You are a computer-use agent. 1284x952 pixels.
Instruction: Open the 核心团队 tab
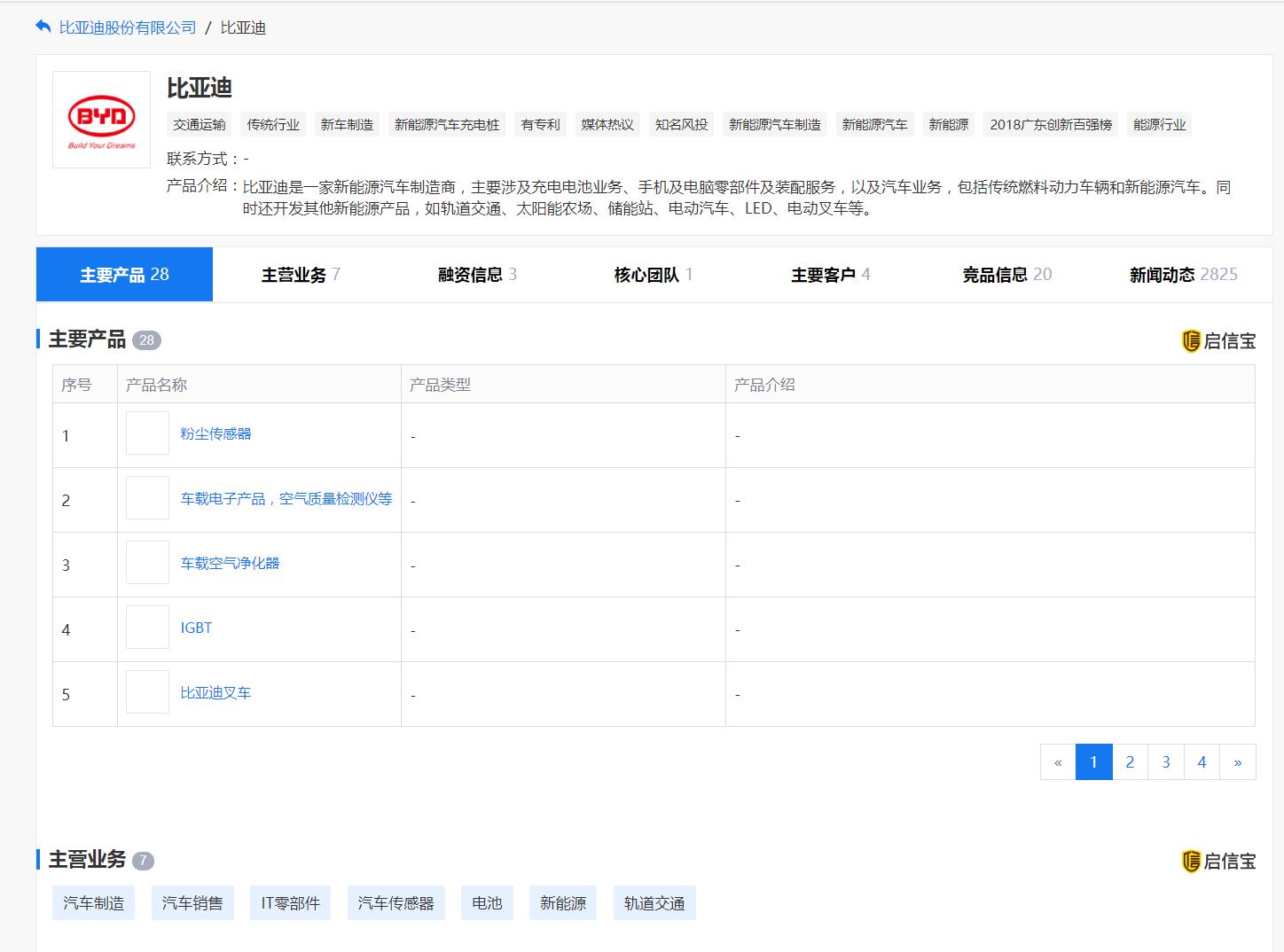pyautogui.click(x=654, y=275)
